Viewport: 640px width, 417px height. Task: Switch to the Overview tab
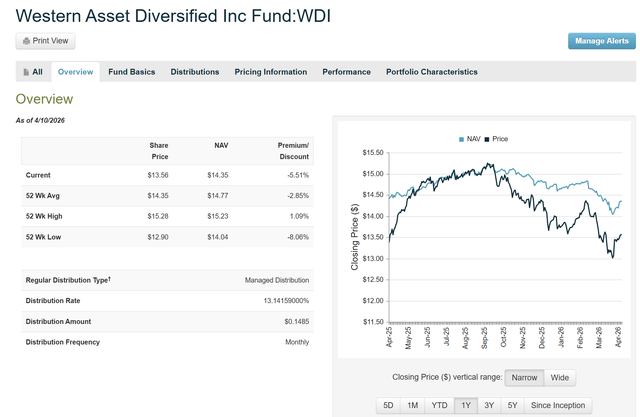tap(76, 72)
